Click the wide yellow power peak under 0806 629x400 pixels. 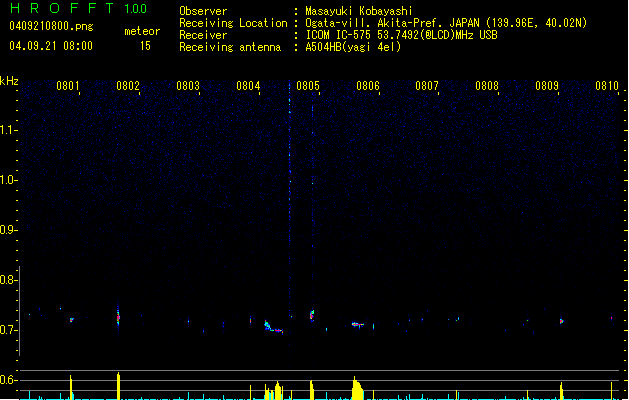point(357,388)
